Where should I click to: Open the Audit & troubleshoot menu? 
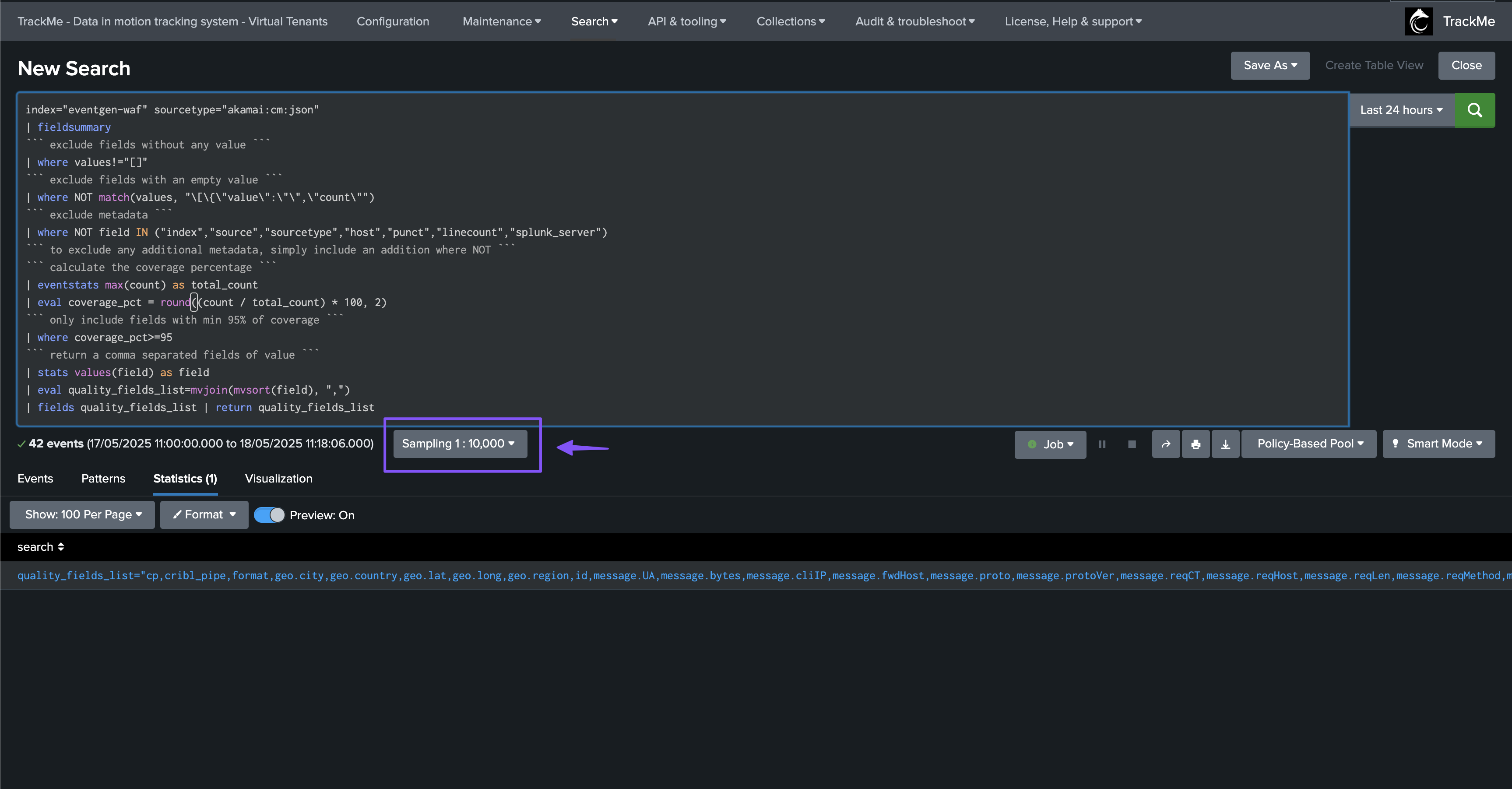[914, 22]
